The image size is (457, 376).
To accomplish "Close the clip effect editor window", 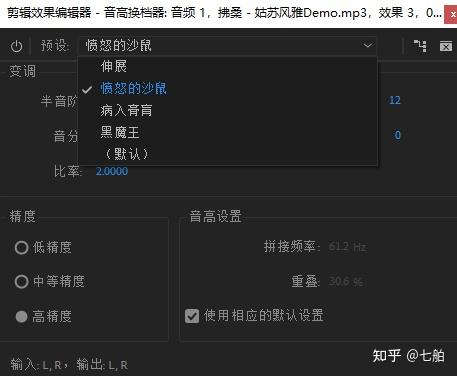I will (451, 15).
